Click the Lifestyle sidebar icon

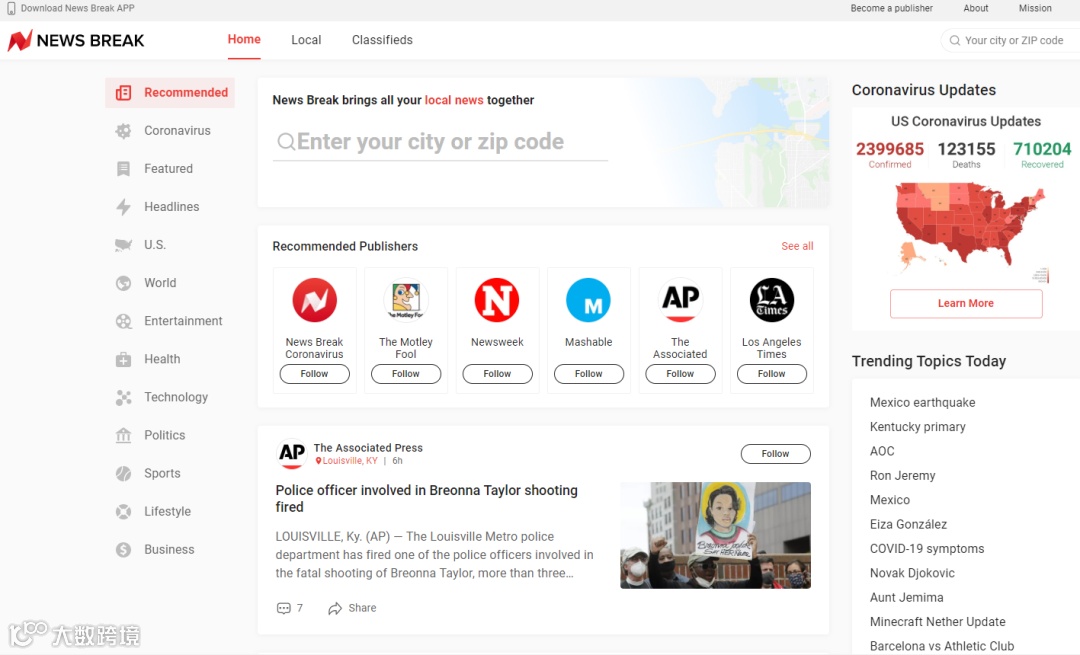pos(123,512)
